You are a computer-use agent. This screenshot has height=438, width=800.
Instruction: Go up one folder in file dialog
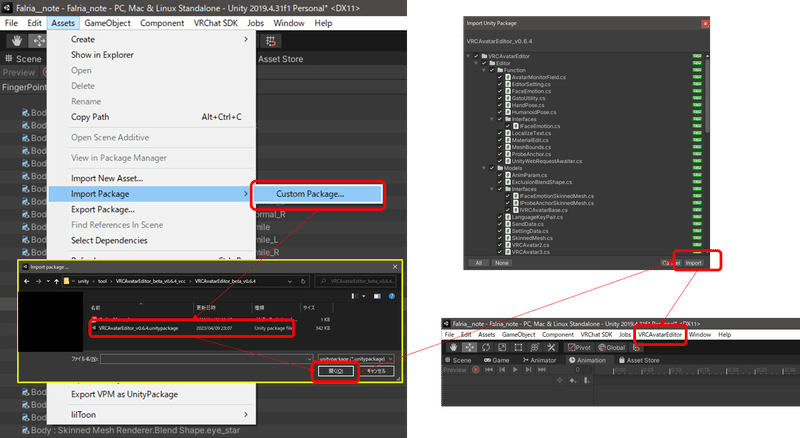click(x=56, y=281)
